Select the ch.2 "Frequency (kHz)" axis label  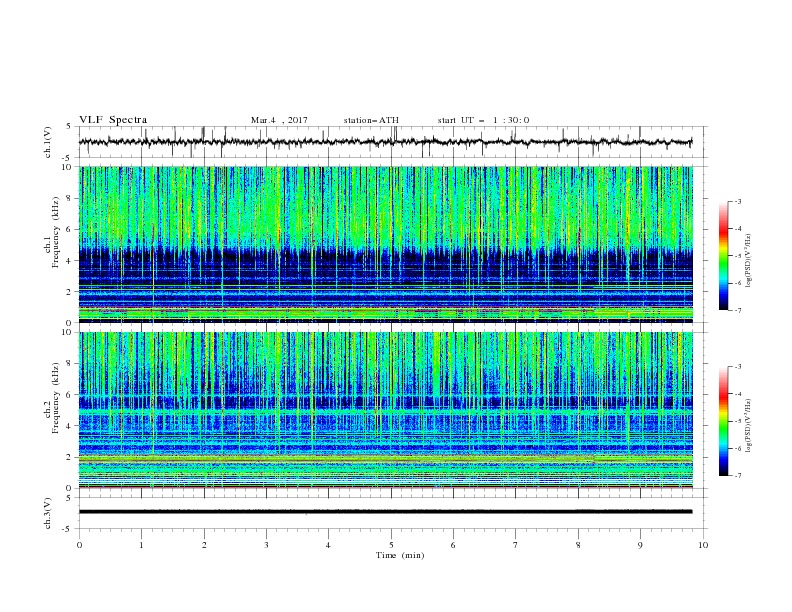click(56, 398)
